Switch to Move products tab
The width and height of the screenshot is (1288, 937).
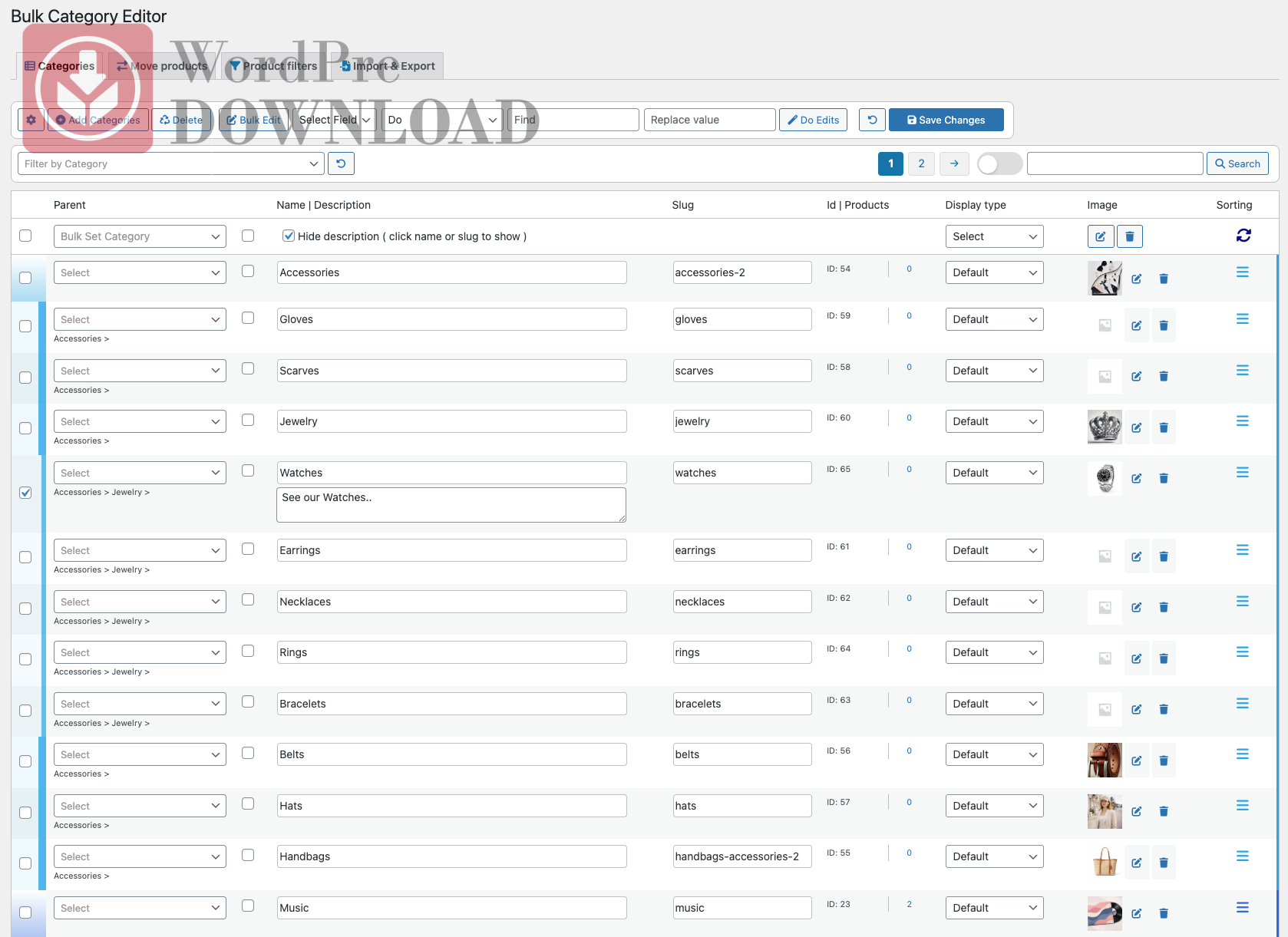[162, 66]
